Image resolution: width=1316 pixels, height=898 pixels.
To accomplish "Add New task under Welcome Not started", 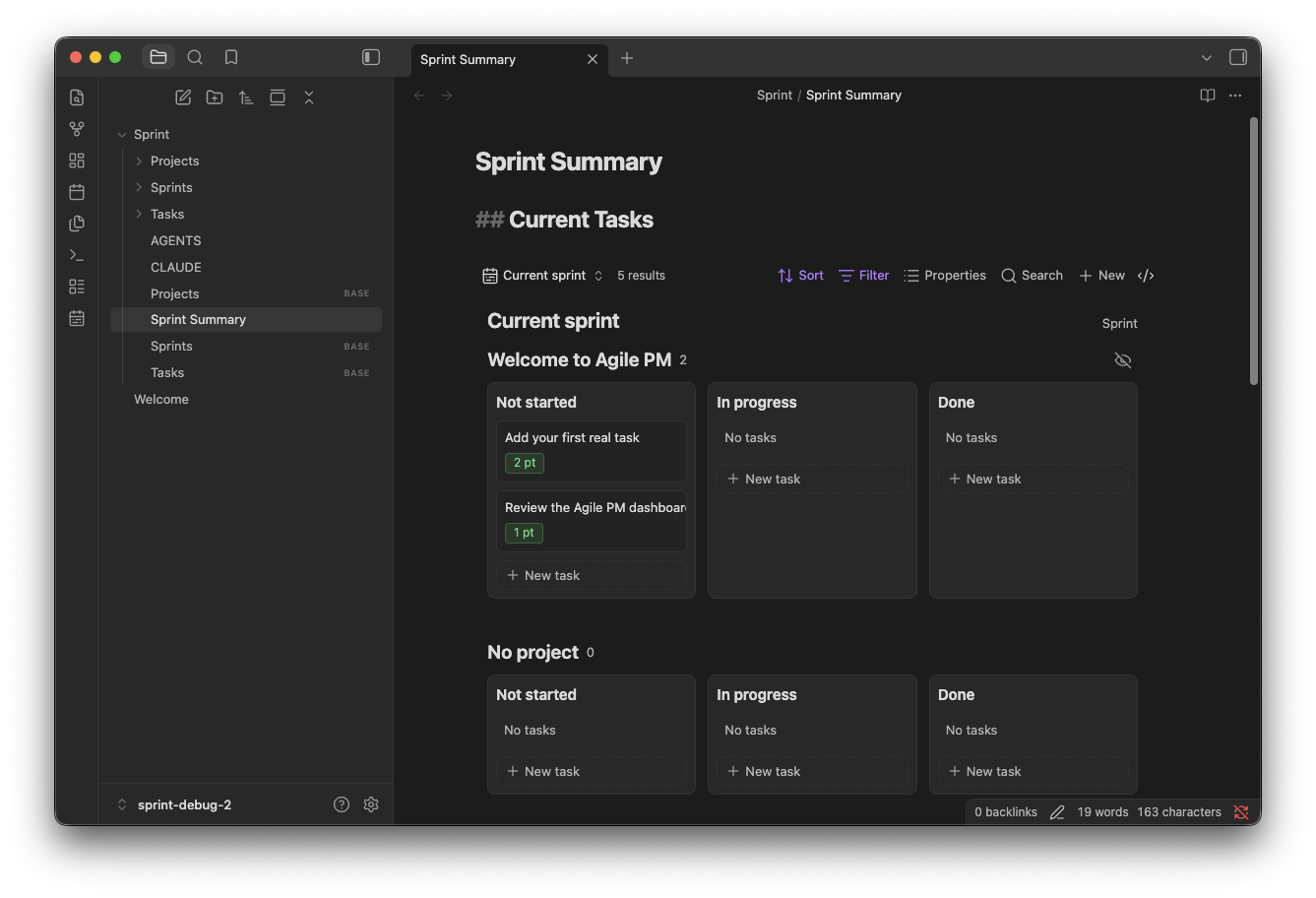I will pyautogui.click(x=592, y=575).
